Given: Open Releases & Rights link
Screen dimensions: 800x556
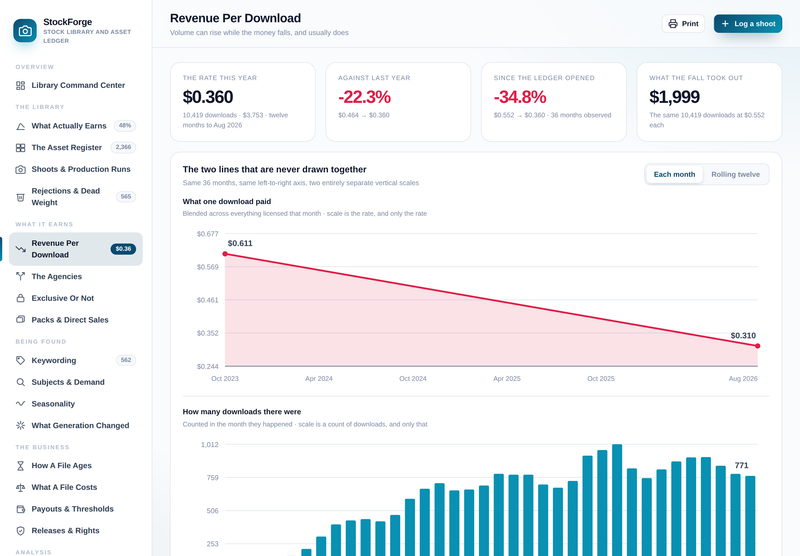Looking at the screenshot, I should click(x=76, y=531).
